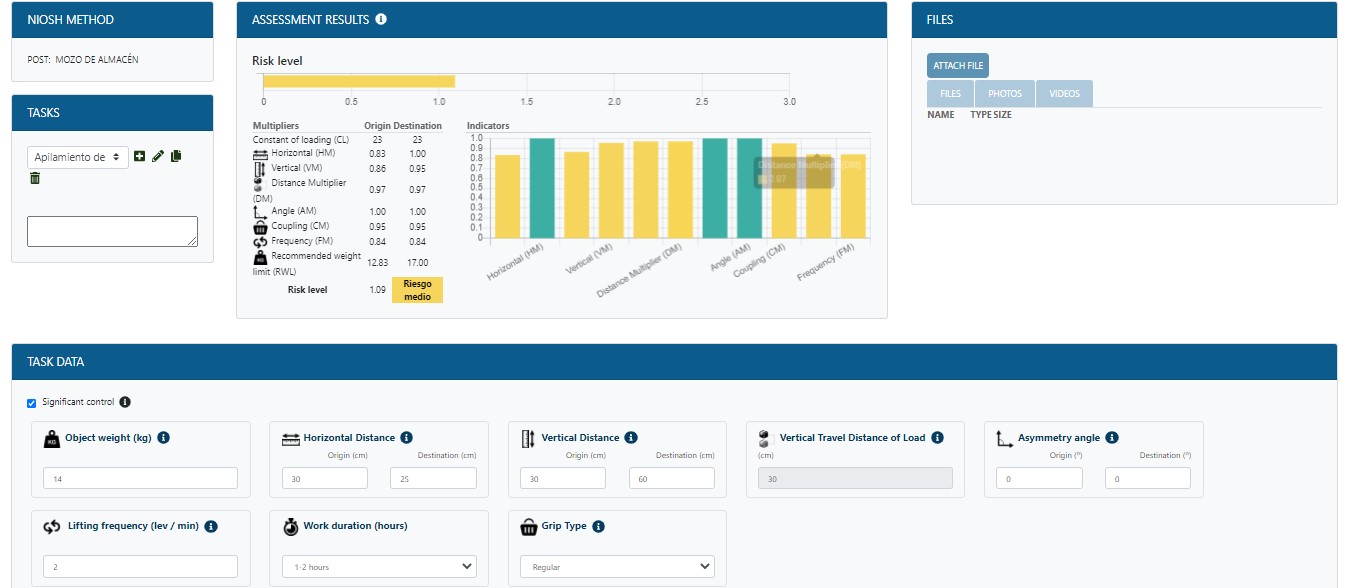Screen dimensions: 1349x588
Task: Click the task notes text area
Action: [x=112, y=231]
